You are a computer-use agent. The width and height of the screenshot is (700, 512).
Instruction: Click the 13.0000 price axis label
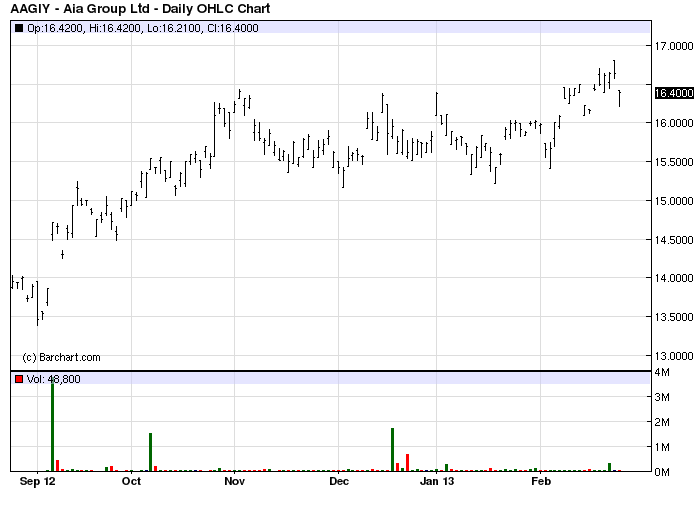(674, 356)
